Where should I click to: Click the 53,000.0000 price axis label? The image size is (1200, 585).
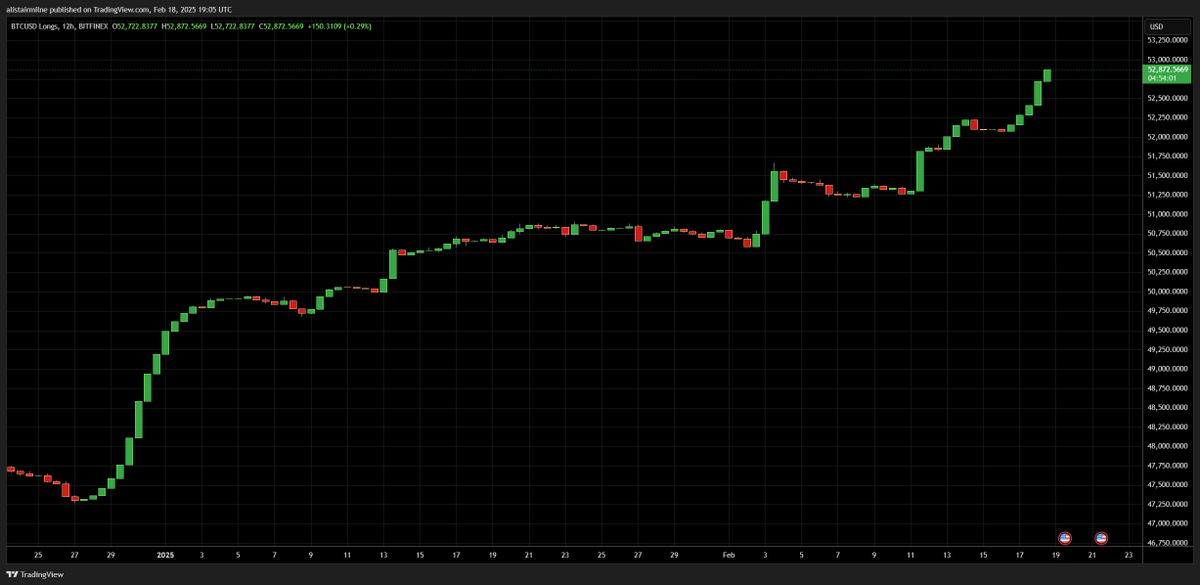[1168, 60]
